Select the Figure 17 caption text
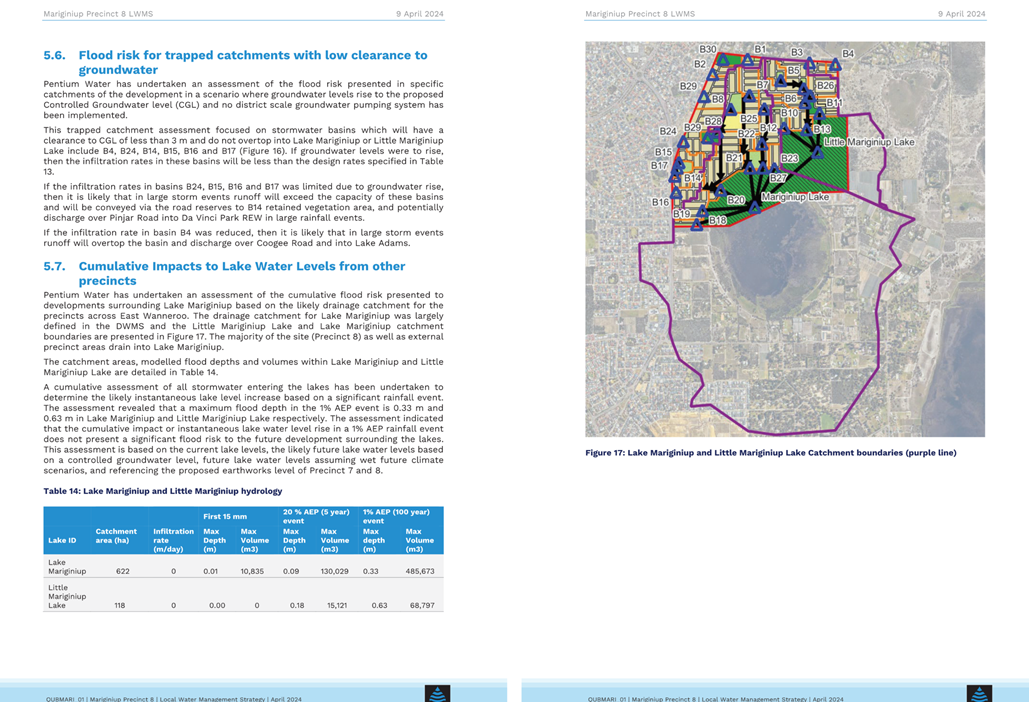 (770, 453)
